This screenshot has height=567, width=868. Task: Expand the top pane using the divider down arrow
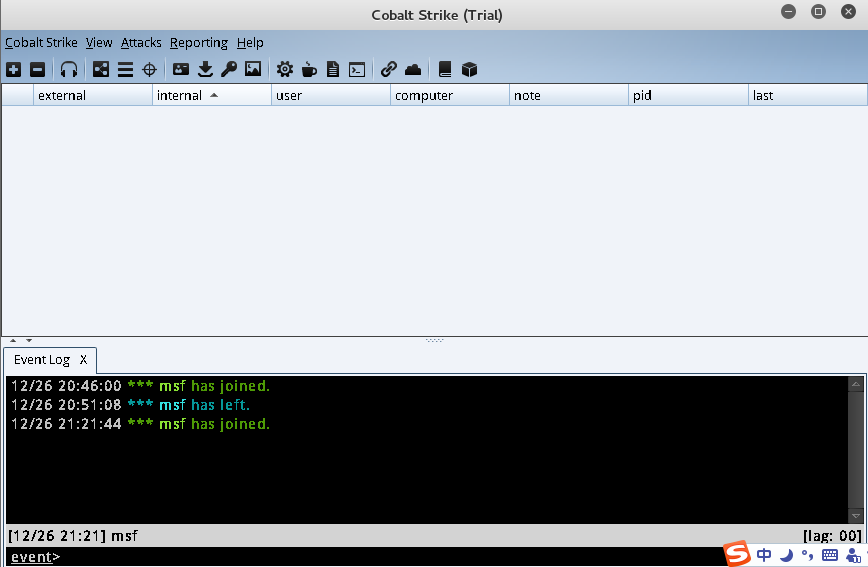[29, 341]
